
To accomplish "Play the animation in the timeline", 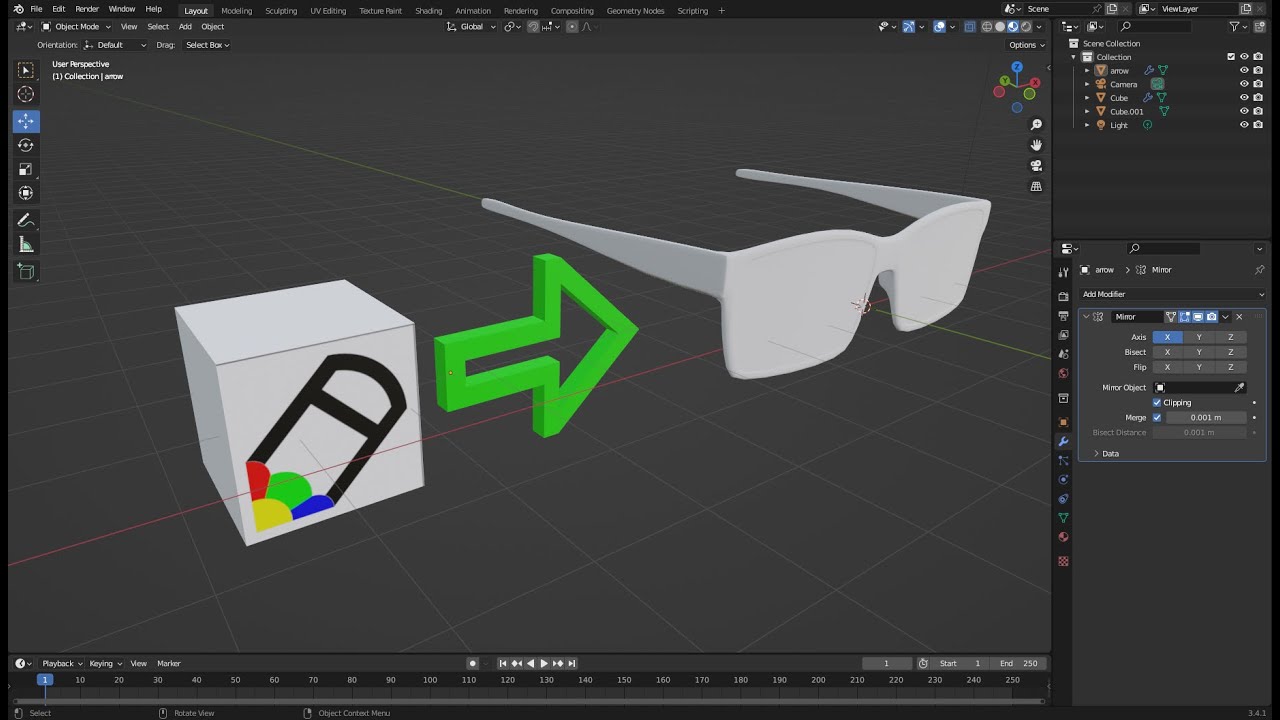I will click(544, 663).
